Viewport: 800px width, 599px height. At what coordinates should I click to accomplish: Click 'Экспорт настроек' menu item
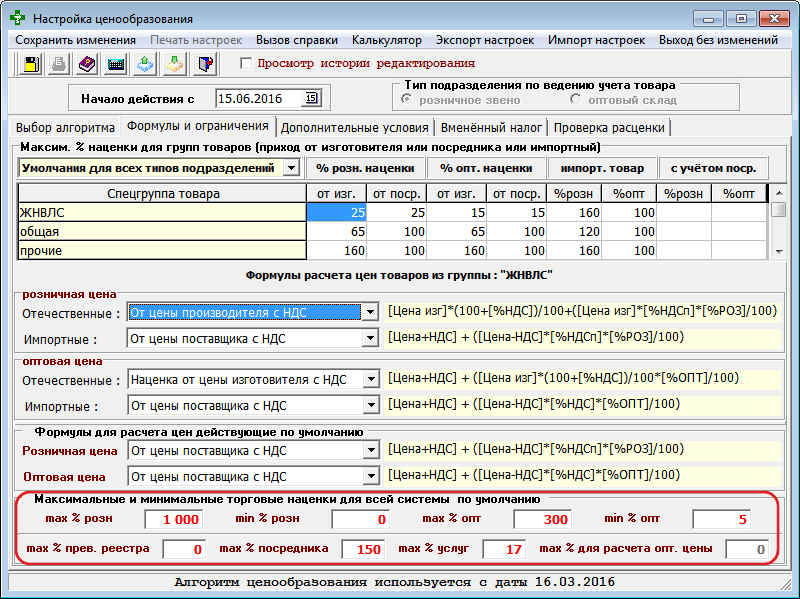click(x=485, y=40)
